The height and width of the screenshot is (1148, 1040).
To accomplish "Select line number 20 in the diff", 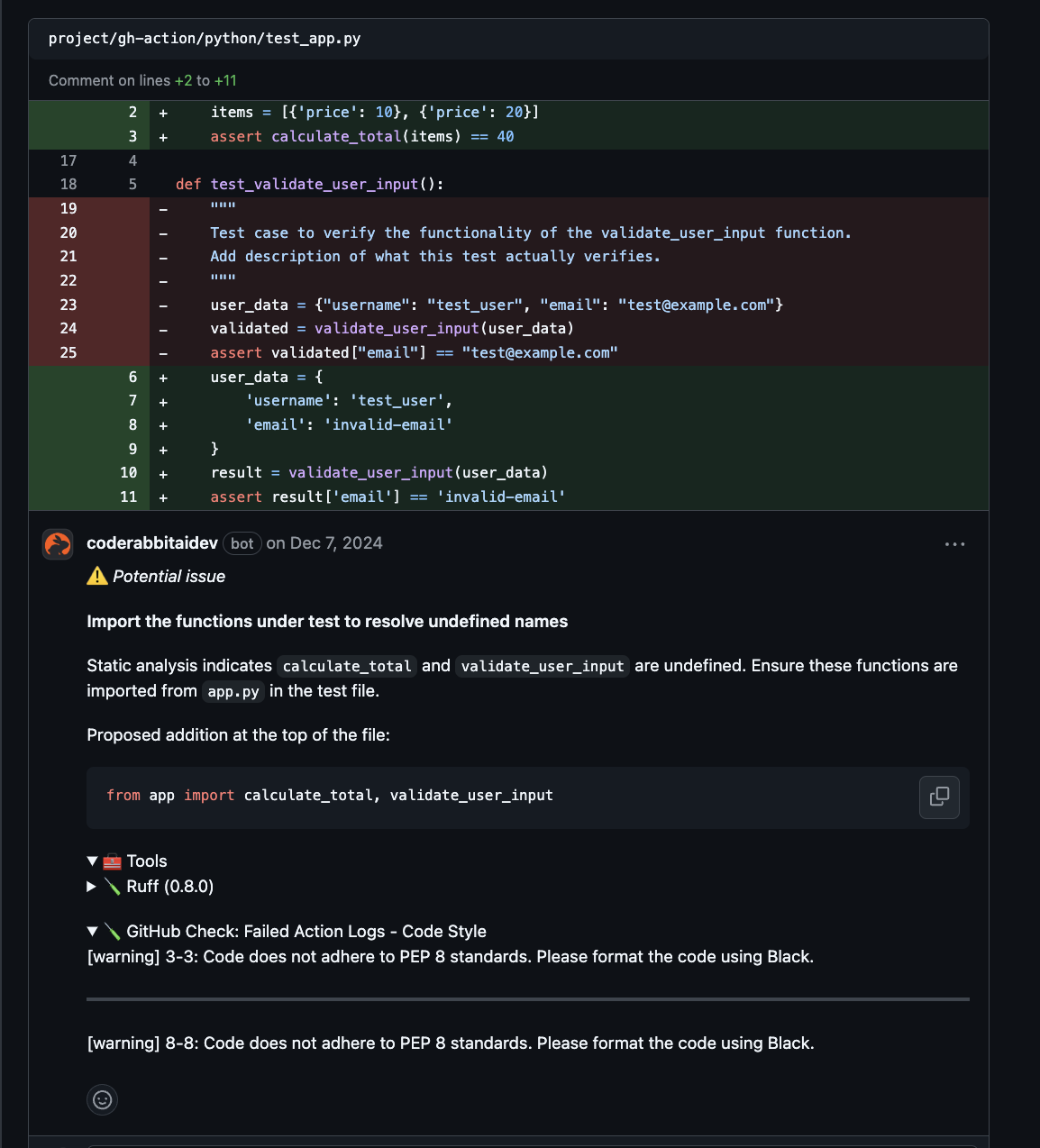I will click(68, 232).
